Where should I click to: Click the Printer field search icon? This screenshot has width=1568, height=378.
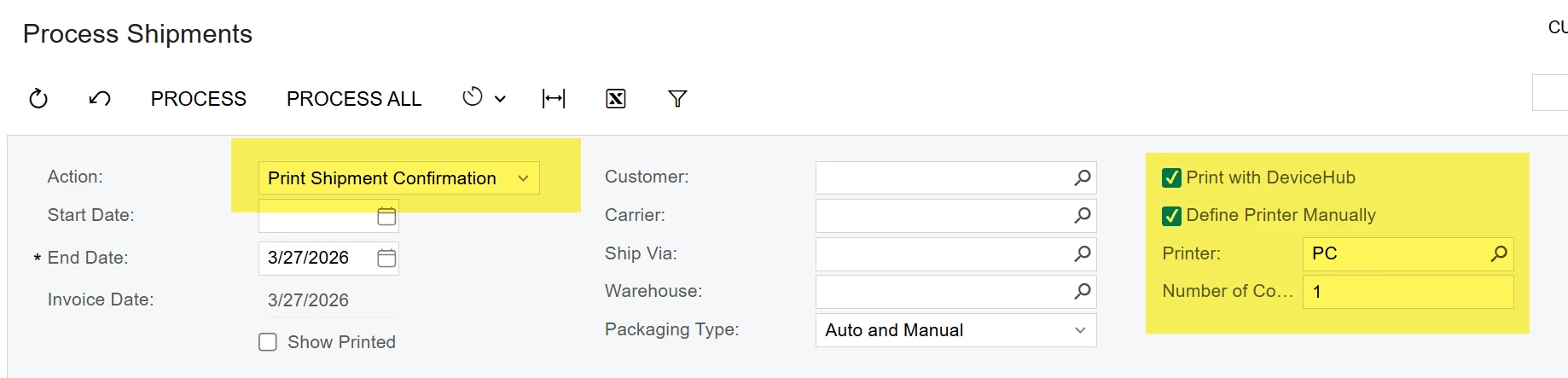[1498, 253]
